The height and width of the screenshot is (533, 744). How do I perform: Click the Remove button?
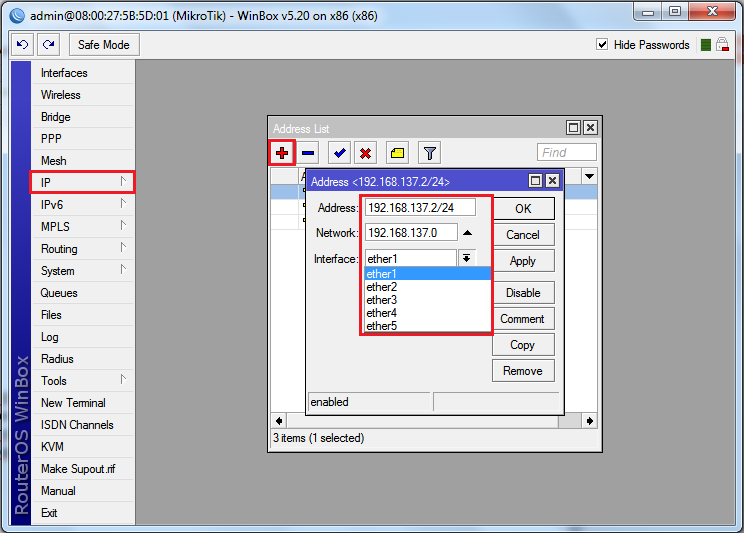pyautogui.click(x=523, y=371)
